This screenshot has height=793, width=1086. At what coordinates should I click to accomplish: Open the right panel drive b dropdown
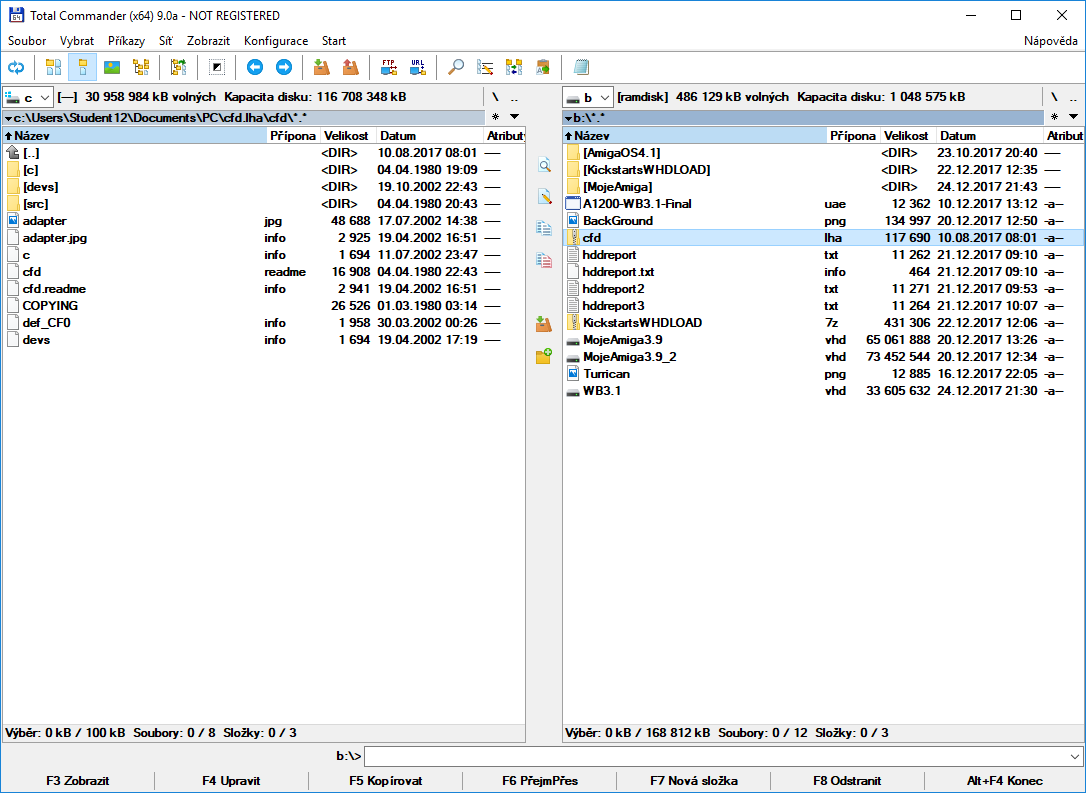coord(588,97)
